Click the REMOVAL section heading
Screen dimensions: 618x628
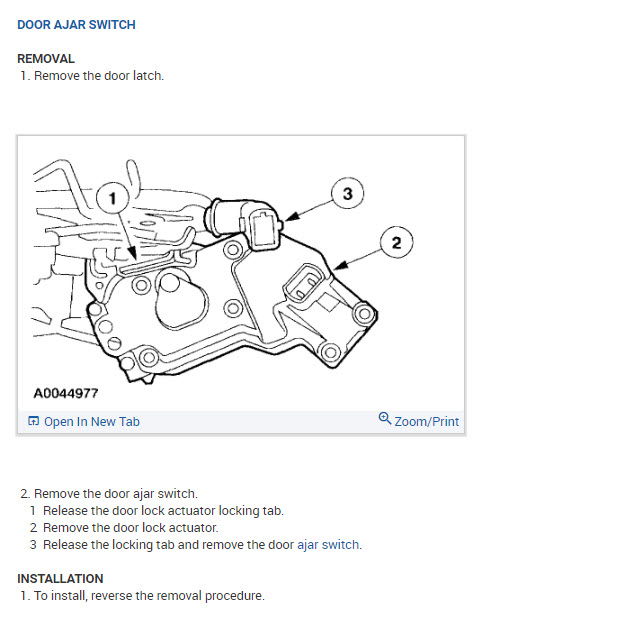pyautogui.click(x=46, y=59)
